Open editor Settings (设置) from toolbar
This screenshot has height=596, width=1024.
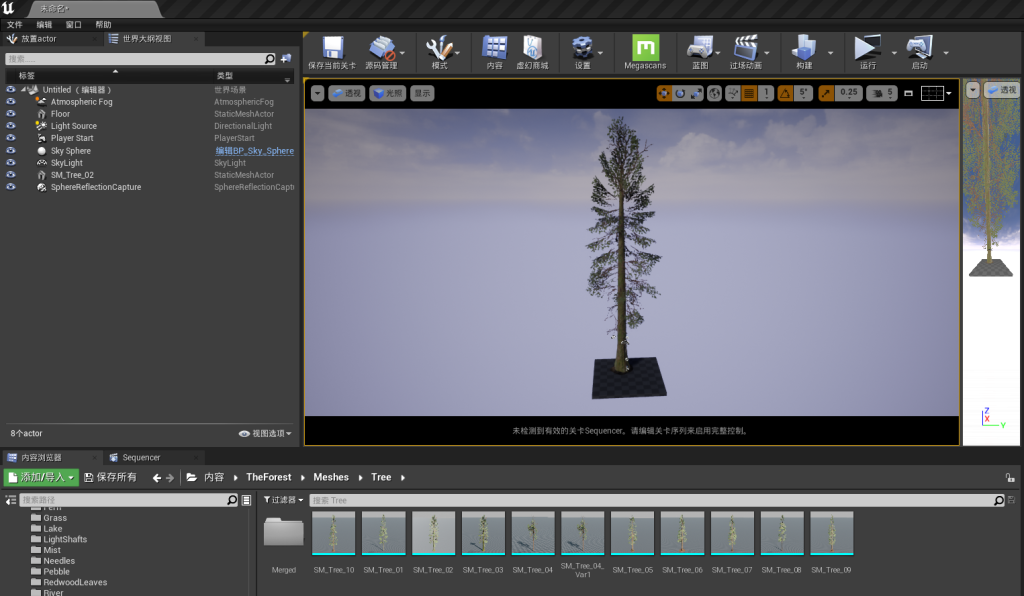click(x=582, y=48)
